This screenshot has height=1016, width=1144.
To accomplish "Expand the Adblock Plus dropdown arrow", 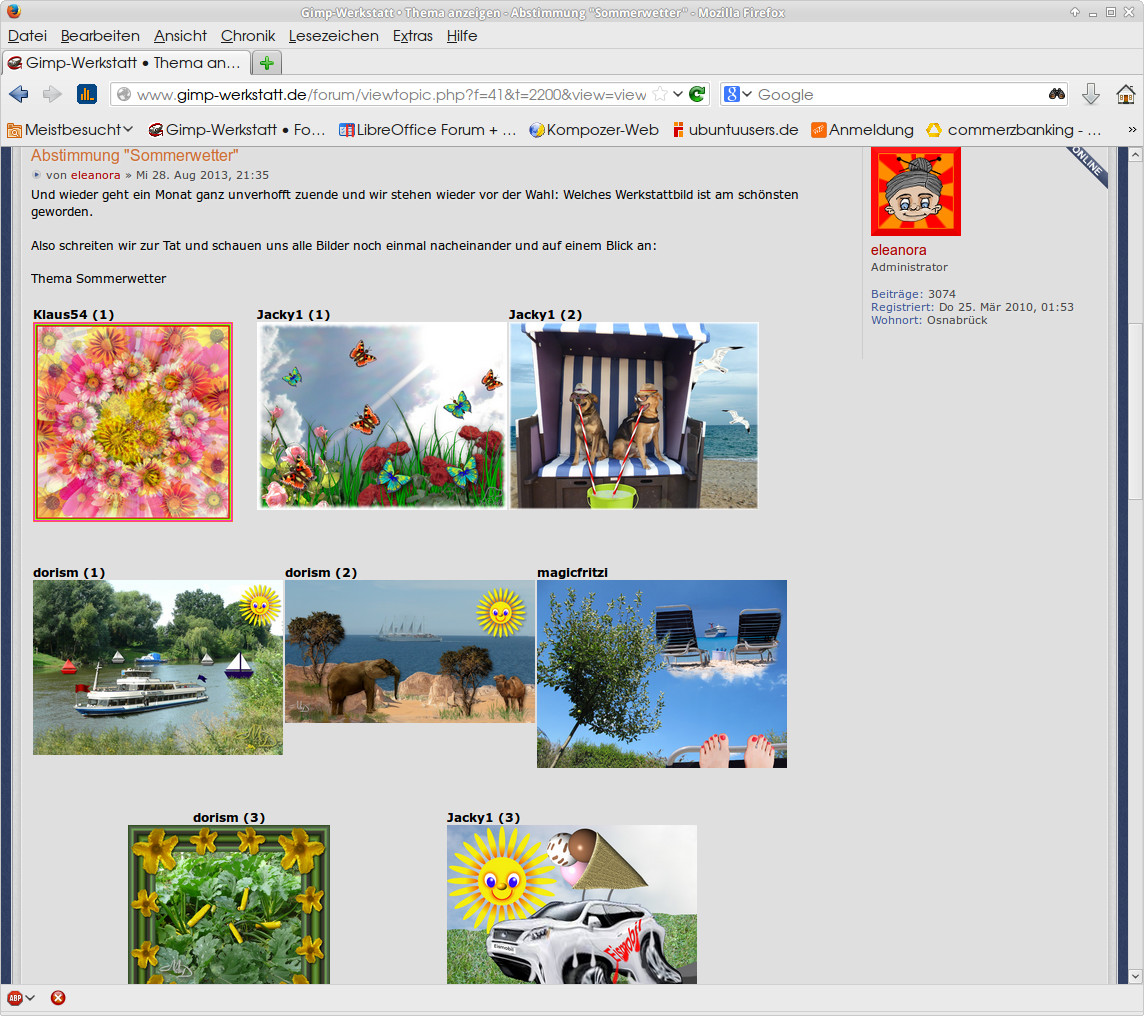I will [x=31, y=997].
